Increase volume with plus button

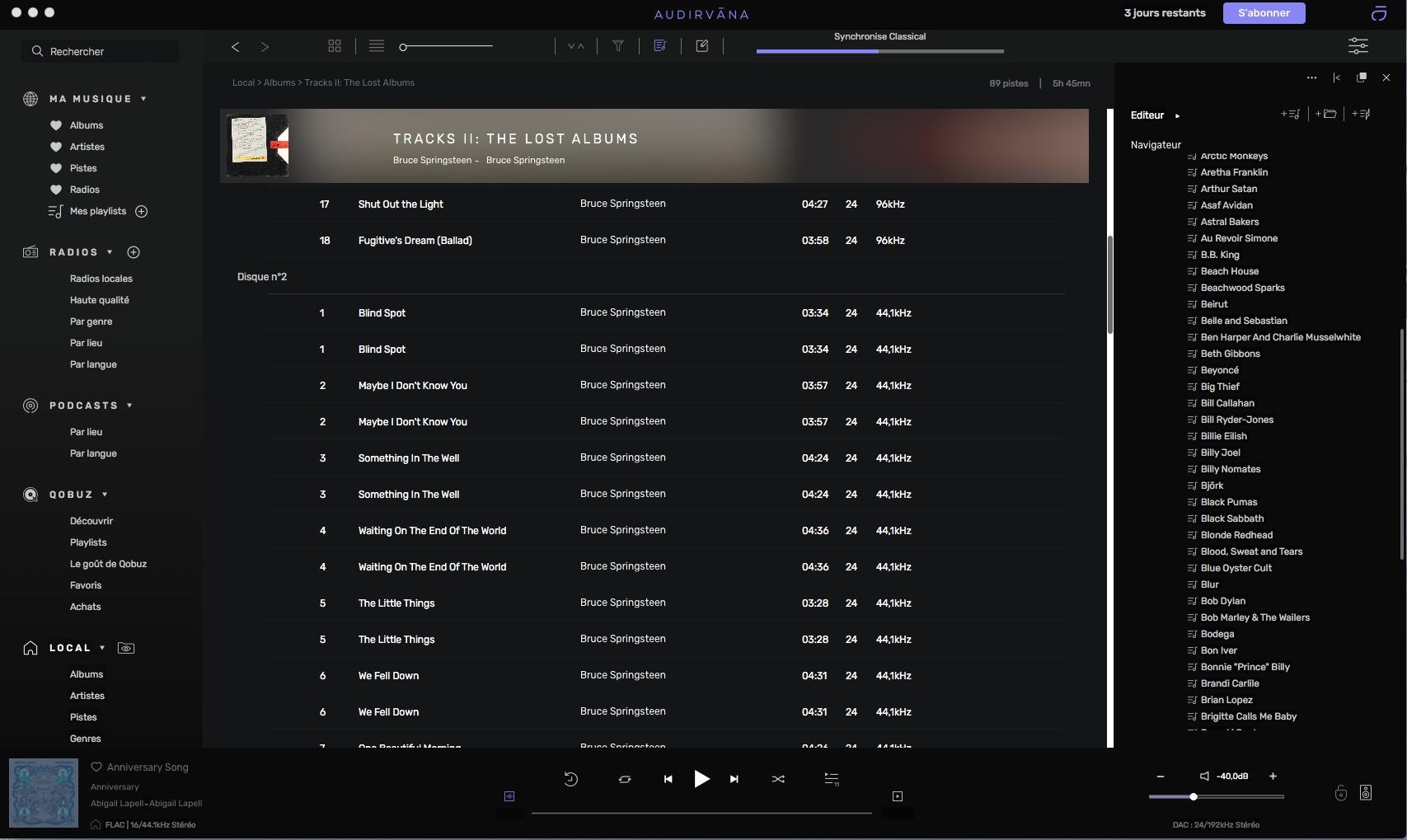[x=1273, y=777]
